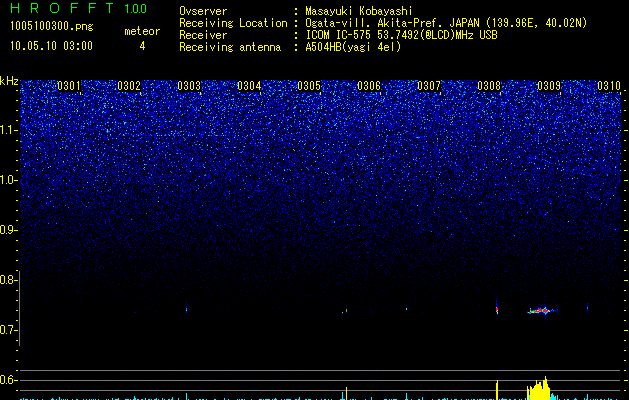Click the Receiving antenna label
This screenshot has width=629, height=400.
(x=230, y=47)
